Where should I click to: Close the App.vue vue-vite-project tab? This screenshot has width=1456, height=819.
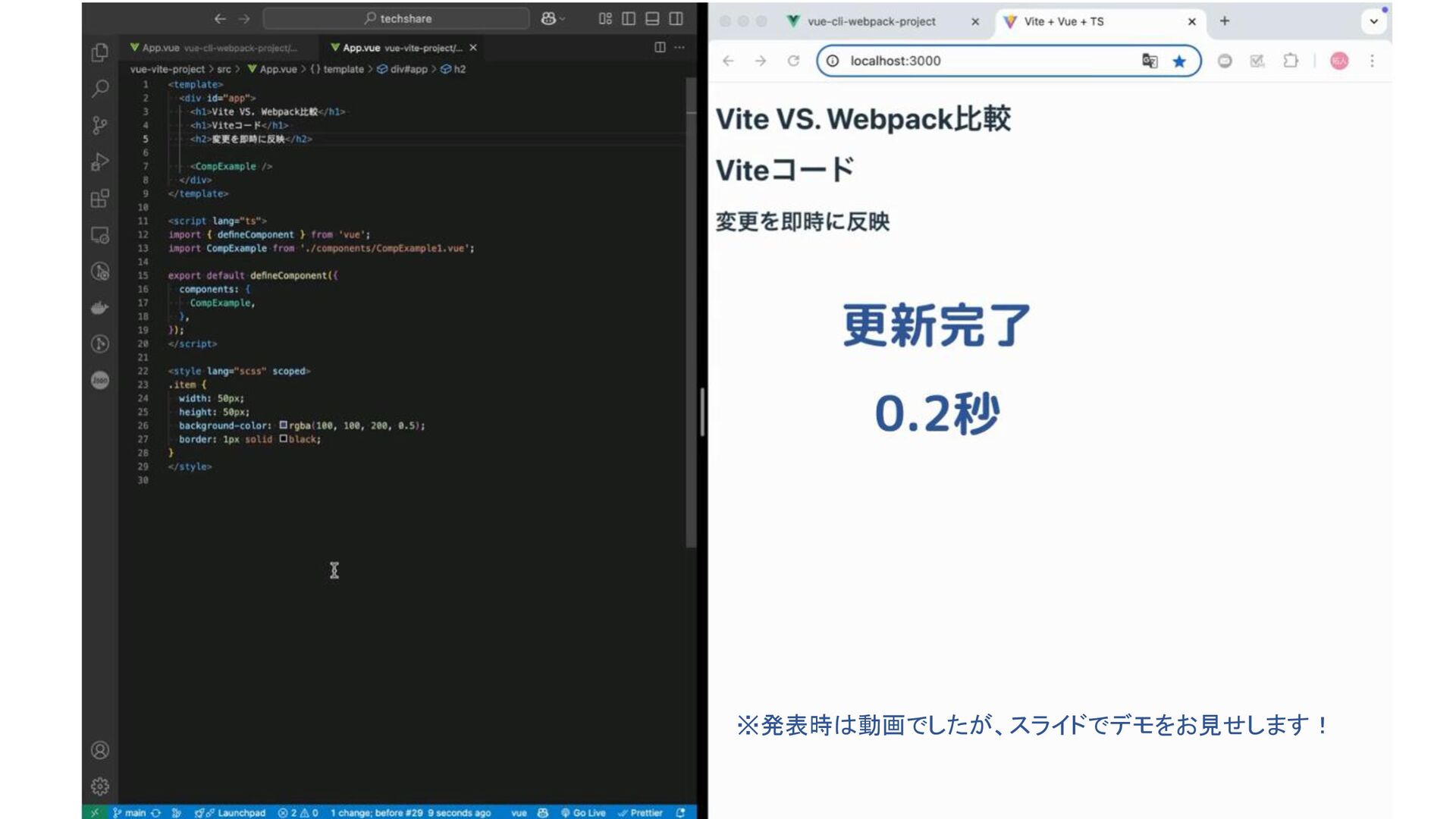click(x=473, y=47)
